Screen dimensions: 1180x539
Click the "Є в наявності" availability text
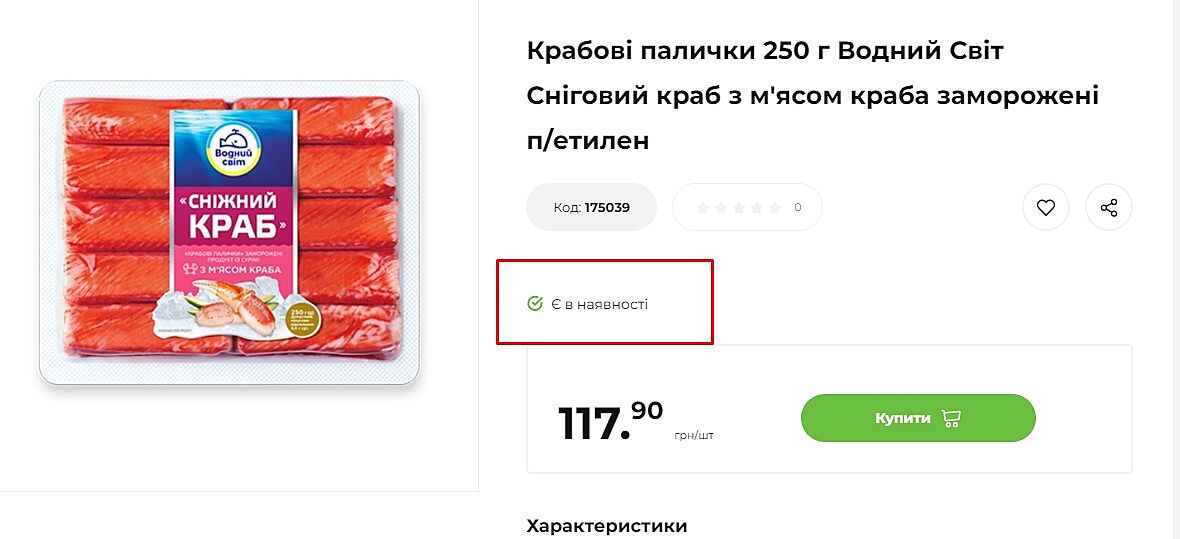coord(599,304)
